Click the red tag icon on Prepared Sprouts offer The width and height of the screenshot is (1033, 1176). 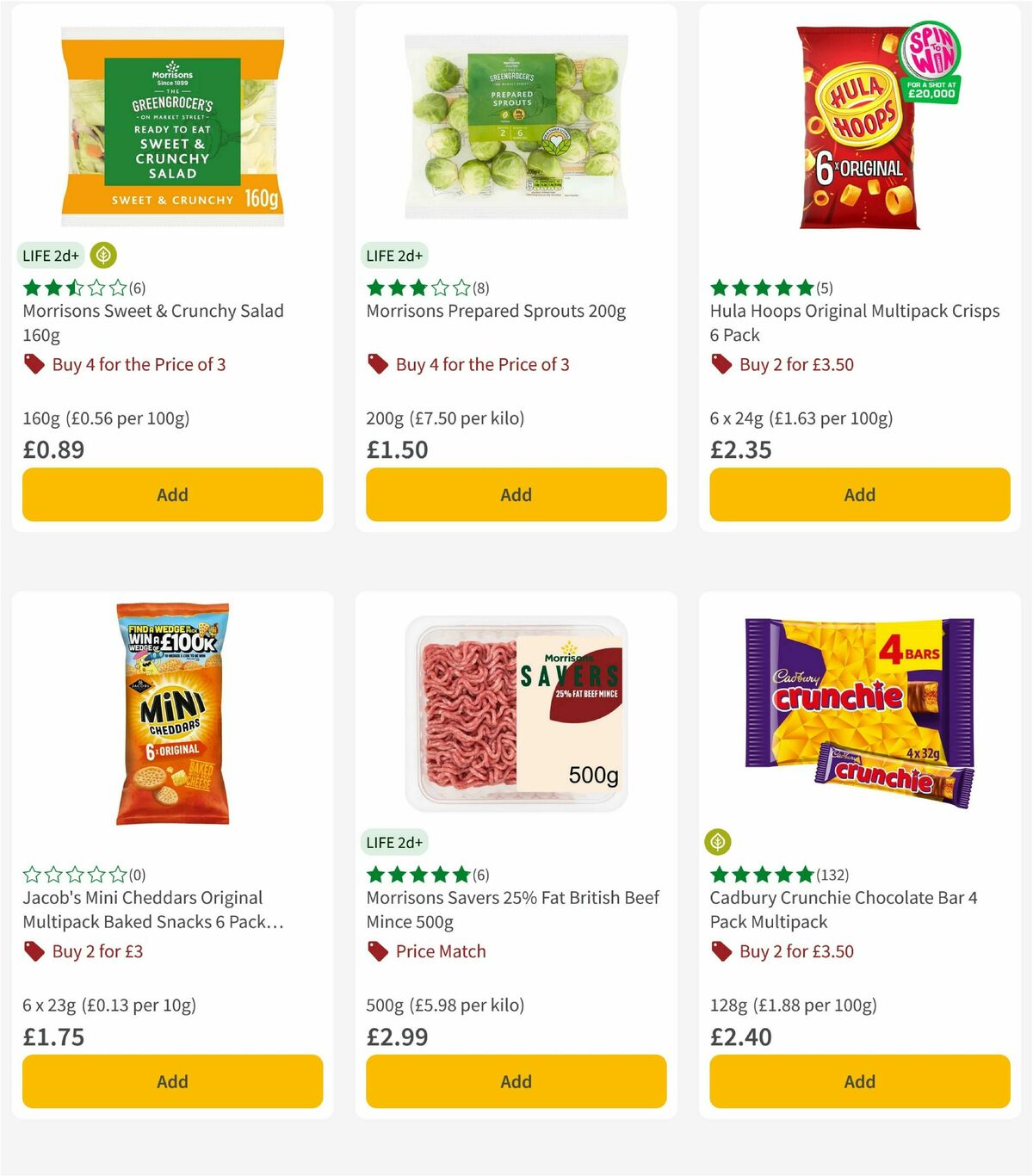[376, 364]
